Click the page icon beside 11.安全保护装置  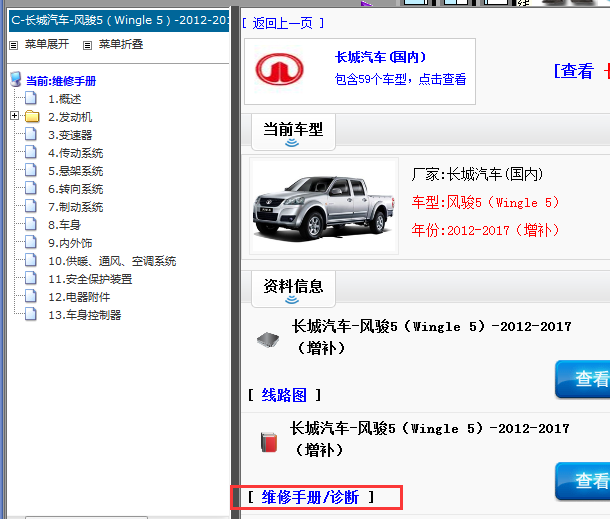(31, 278)
